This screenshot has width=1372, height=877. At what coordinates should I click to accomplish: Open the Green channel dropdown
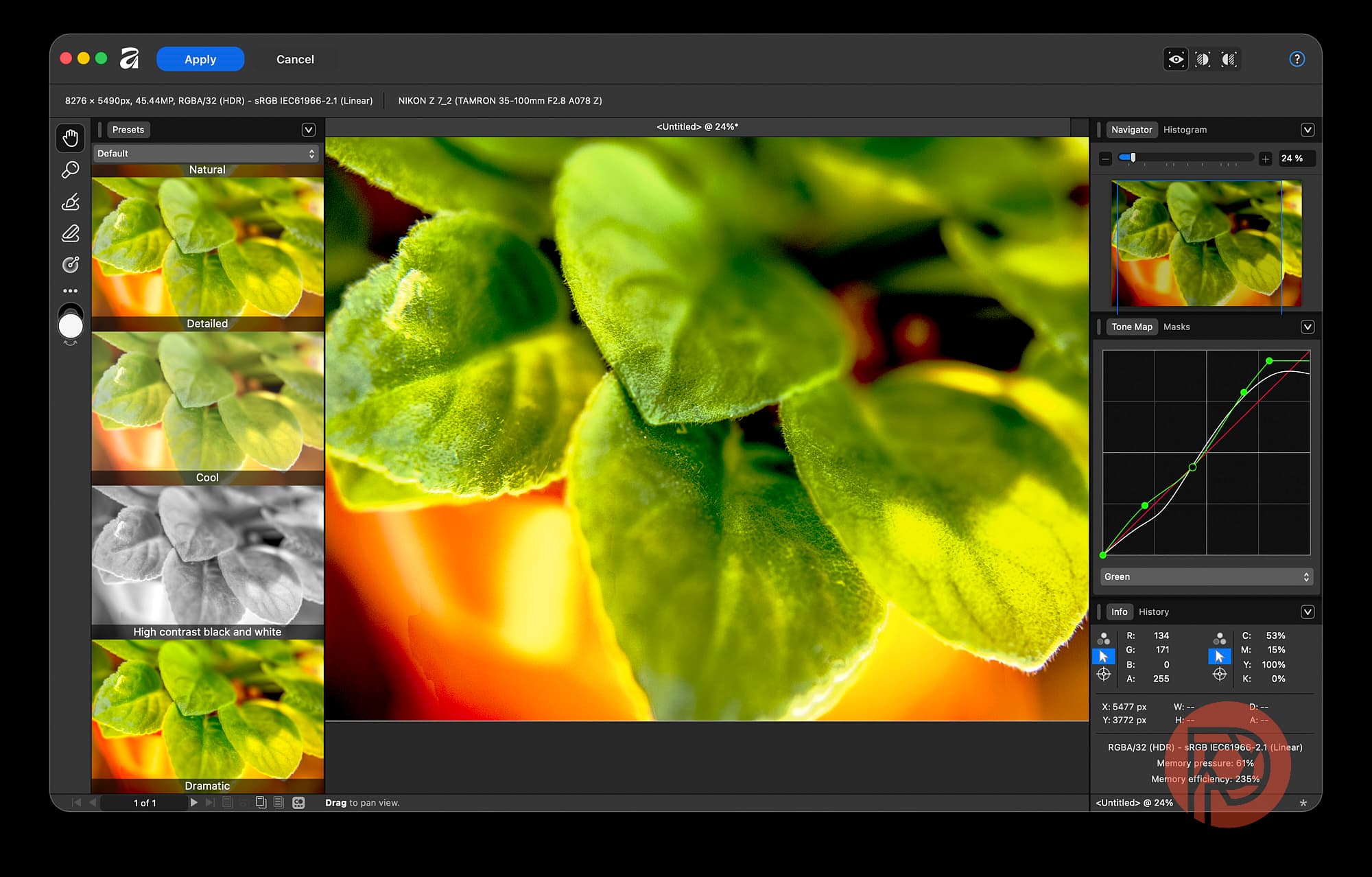[1207, 577]
